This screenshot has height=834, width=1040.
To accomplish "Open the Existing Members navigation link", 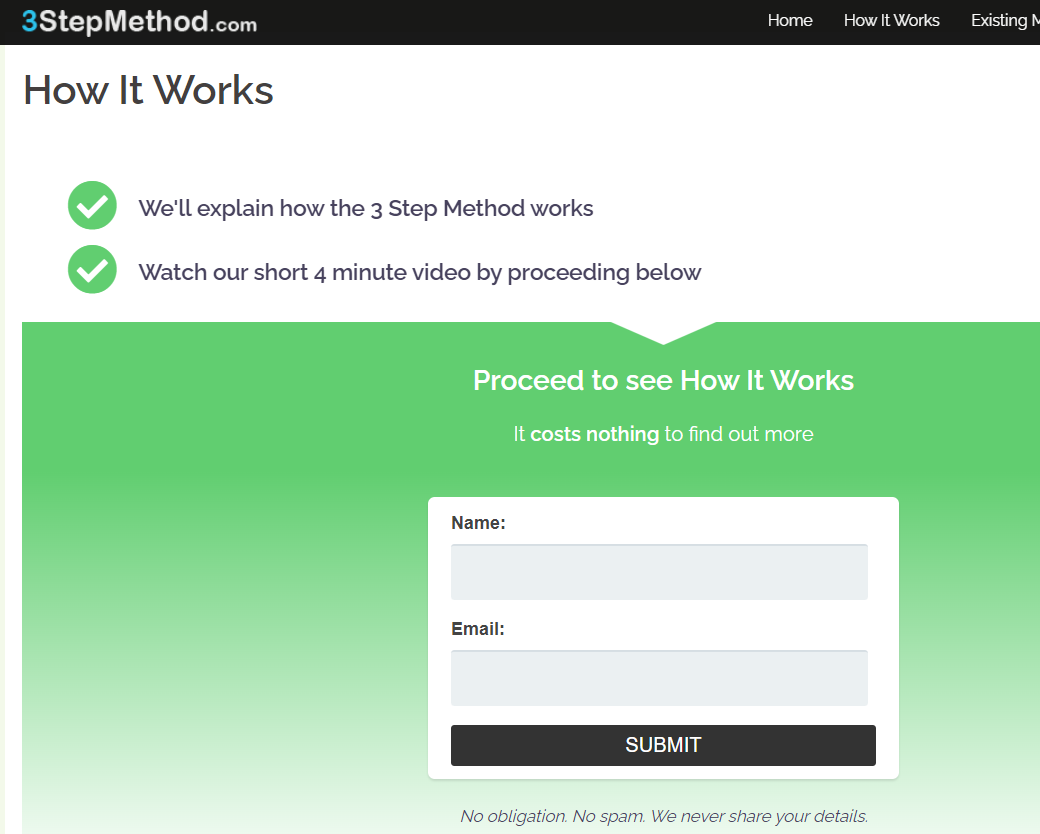I will tap(1010, 20).
